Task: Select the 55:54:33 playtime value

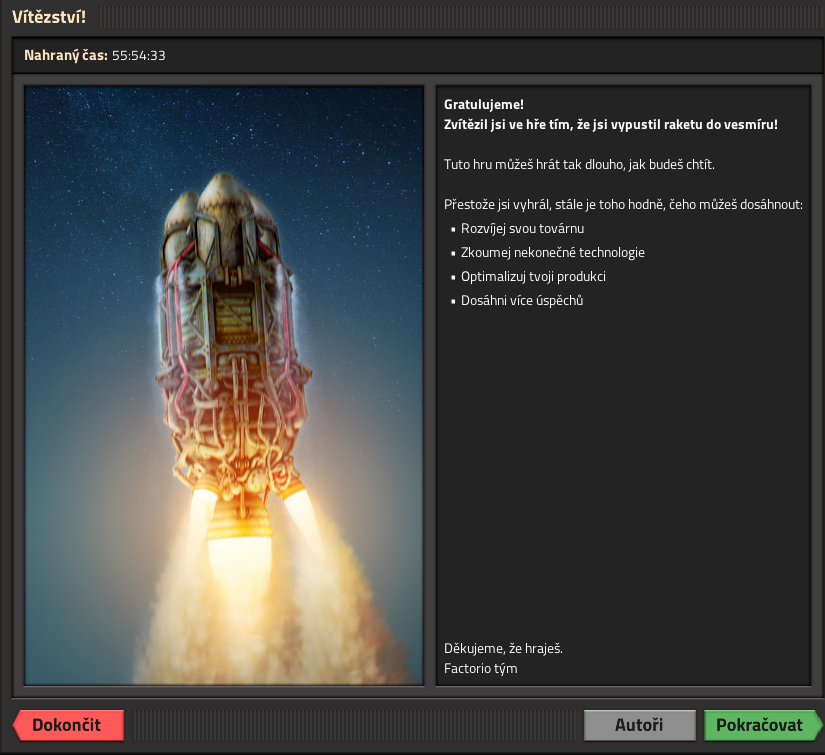Action: point(139,56)
